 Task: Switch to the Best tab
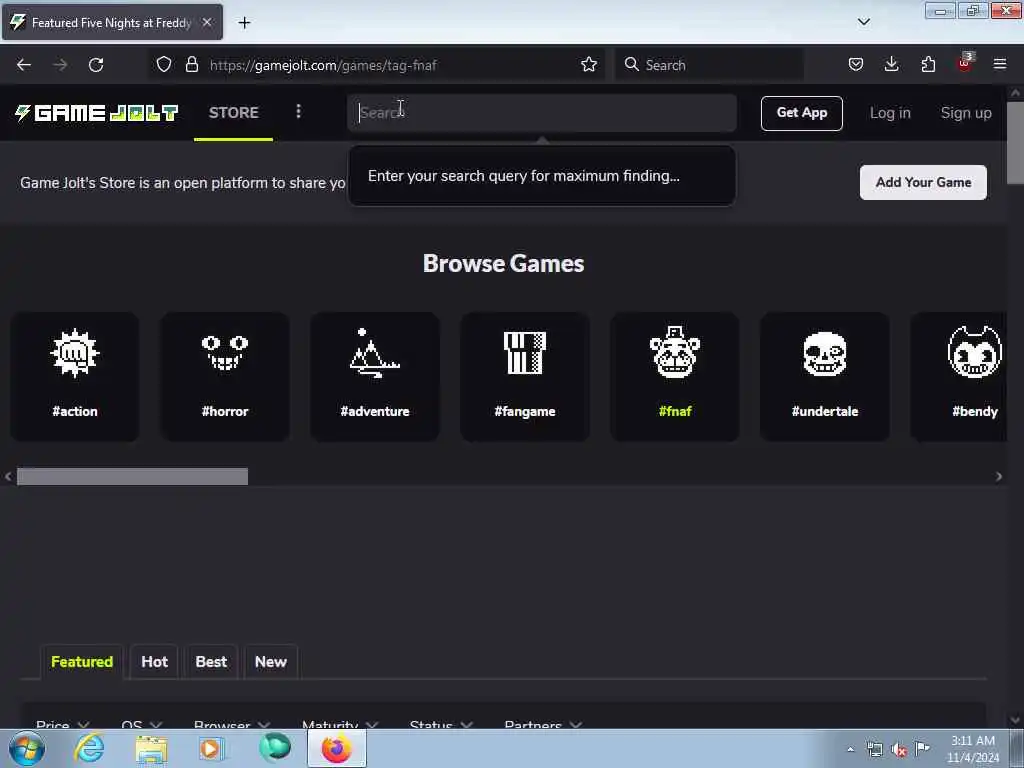coord(211,662)
